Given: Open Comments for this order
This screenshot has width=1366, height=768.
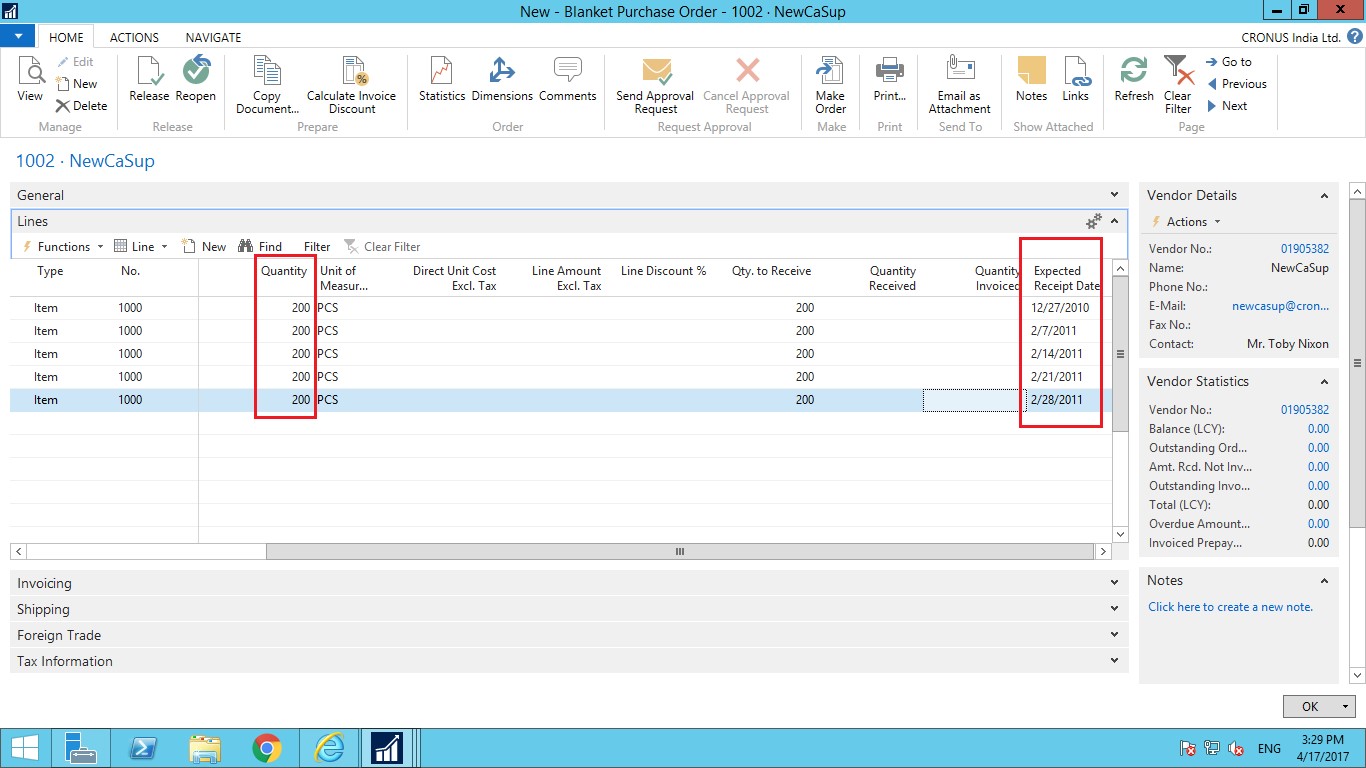Looking at the screenshot, I should click(x=568, y=80).
